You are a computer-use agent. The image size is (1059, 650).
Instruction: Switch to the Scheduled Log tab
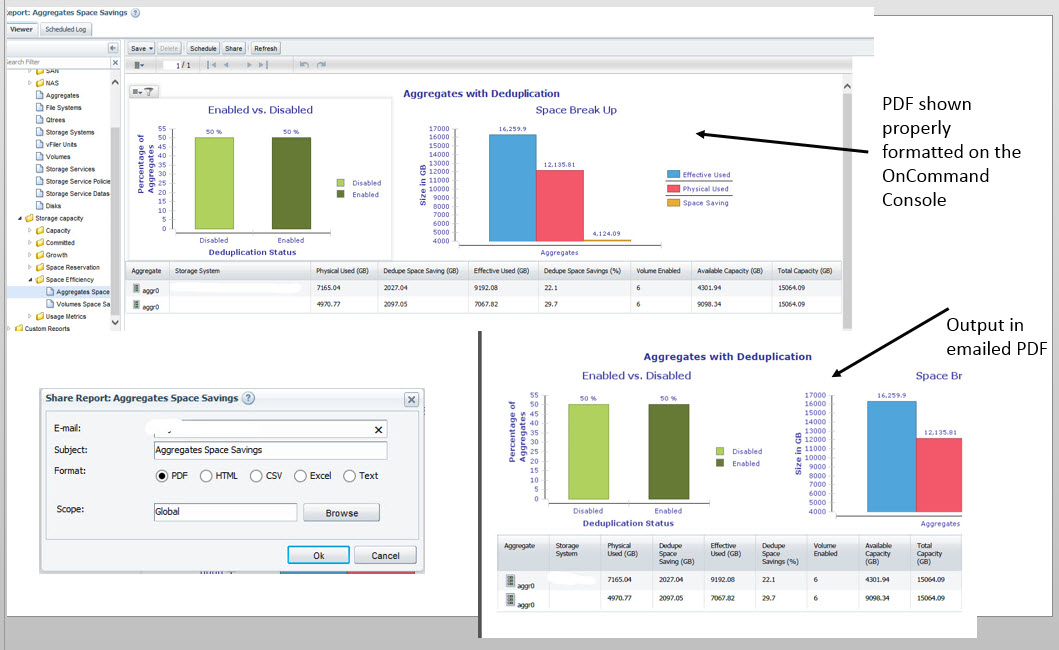point(66,29)
